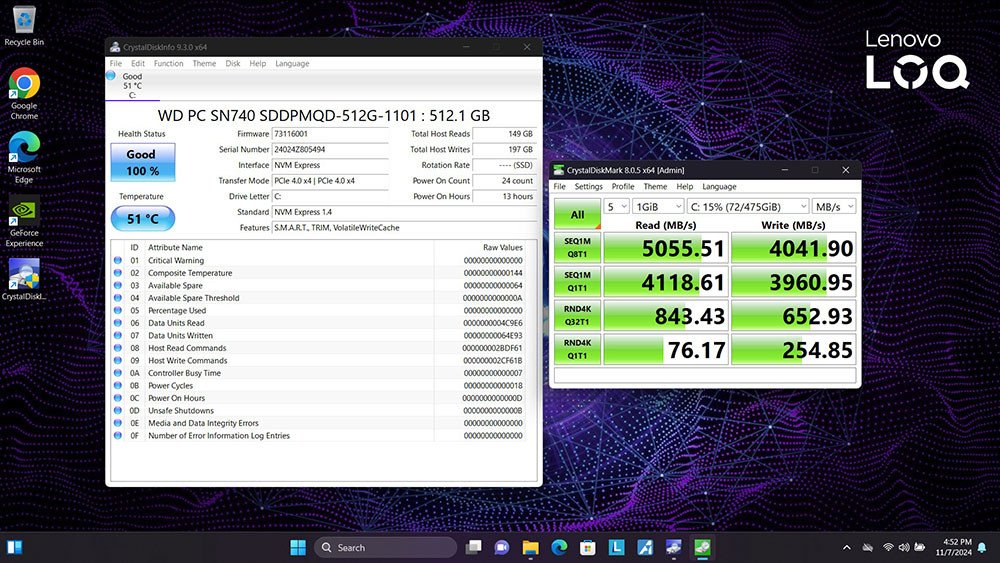
Task: Open the slanted-A app icon on the taskbar
Action: click(x=645, y=547)
